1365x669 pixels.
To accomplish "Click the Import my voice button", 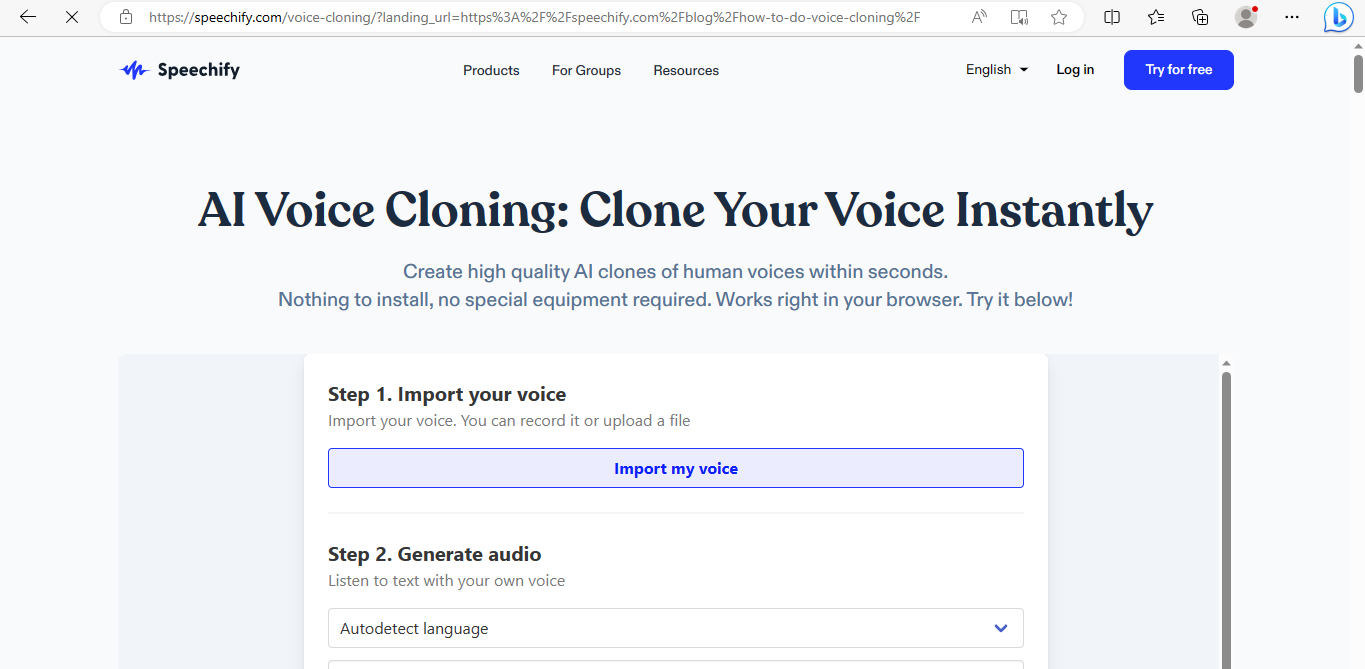I will (x=676, y=468).
